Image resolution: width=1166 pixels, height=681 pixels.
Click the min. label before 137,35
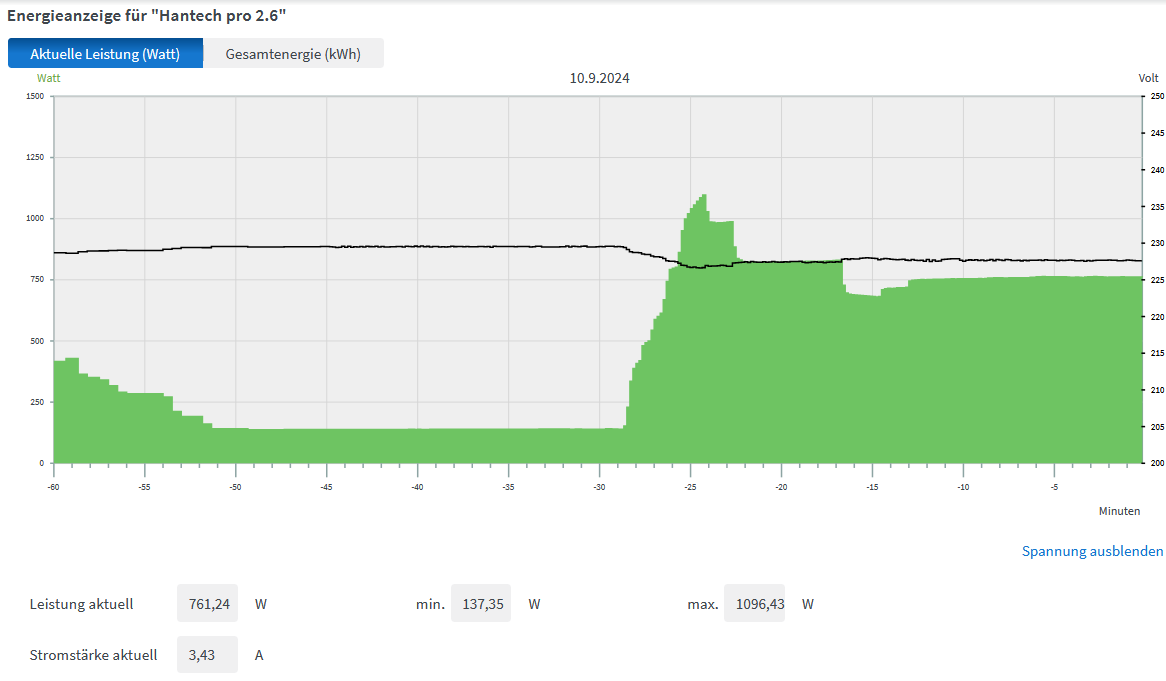click(x=430, y=604)
